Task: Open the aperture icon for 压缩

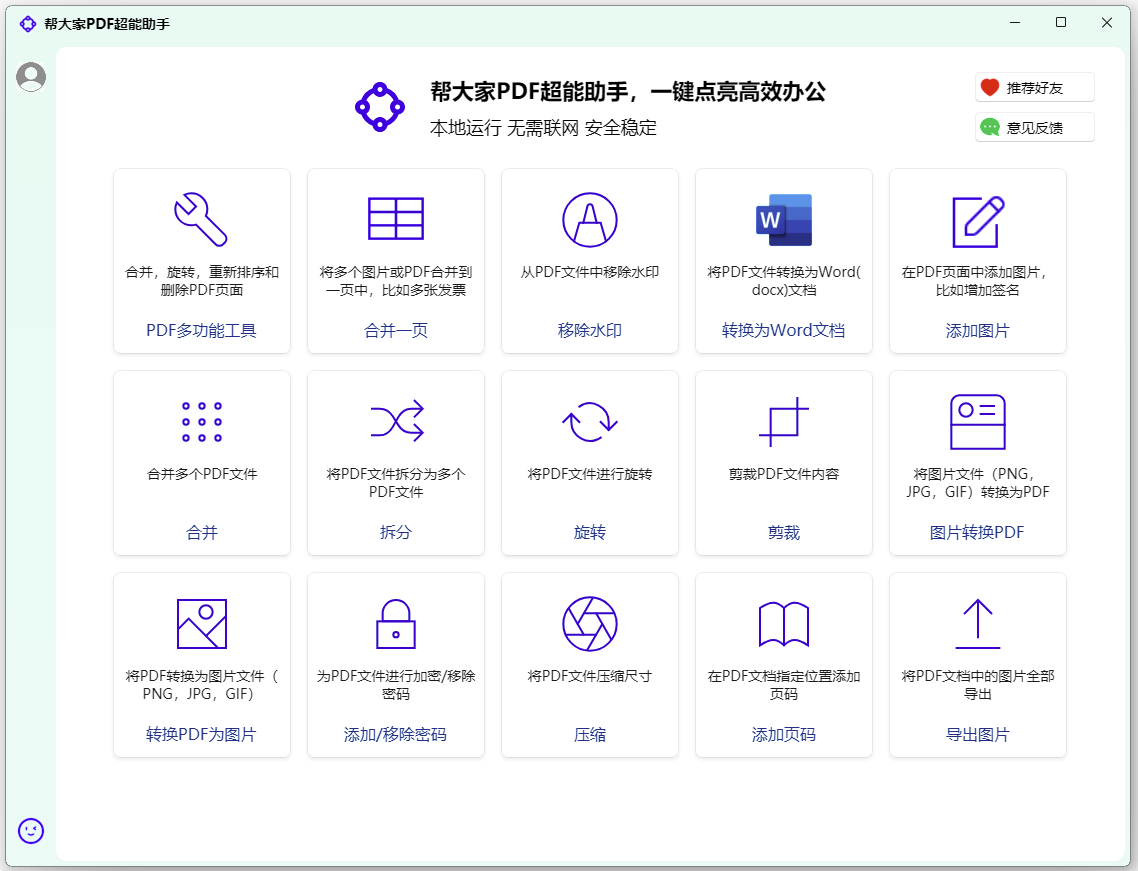Action: click(589, 624)
